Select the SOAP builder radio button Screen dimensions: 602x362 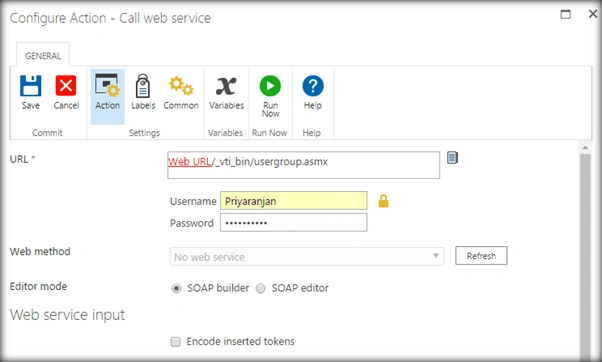176,288
